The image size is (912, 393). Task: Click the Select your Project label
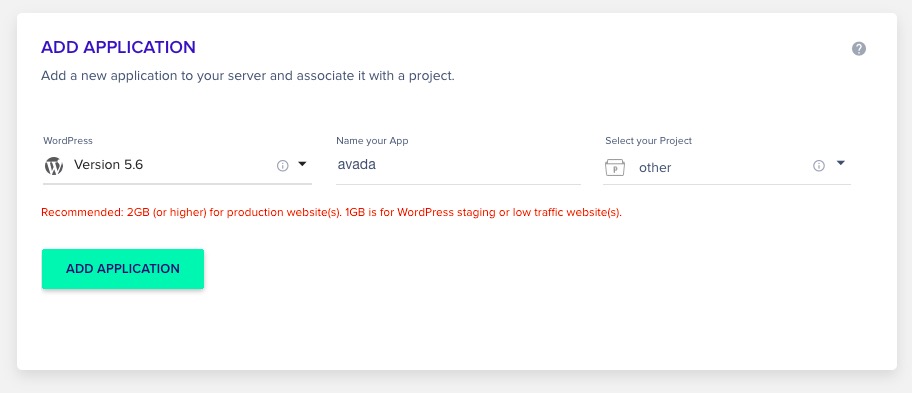[649, 141]
